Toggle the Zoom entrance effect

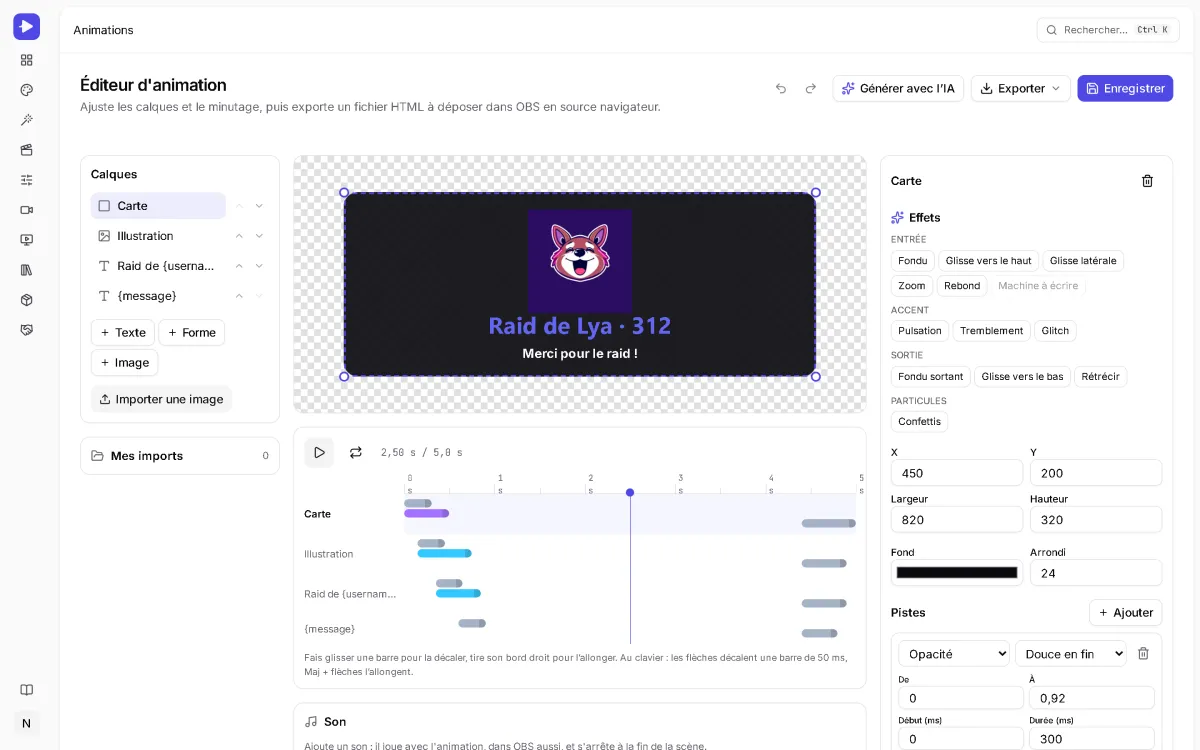(x=911, y=286)
